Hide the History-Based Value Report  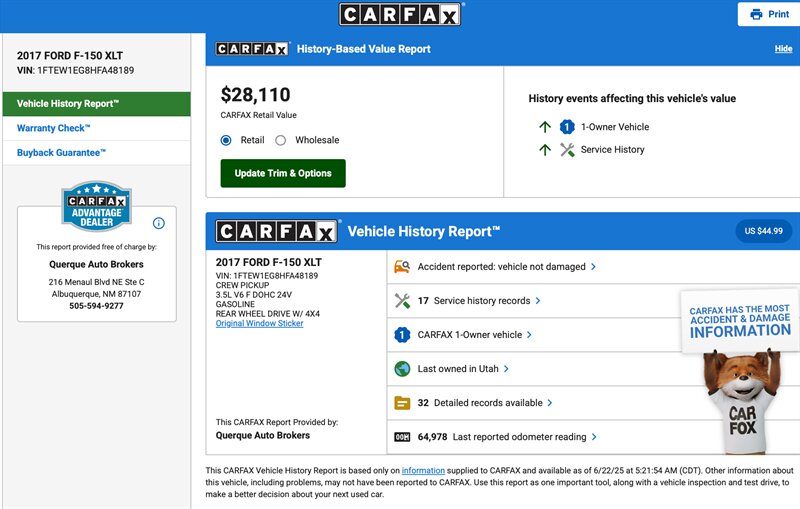tap(783, 49)
